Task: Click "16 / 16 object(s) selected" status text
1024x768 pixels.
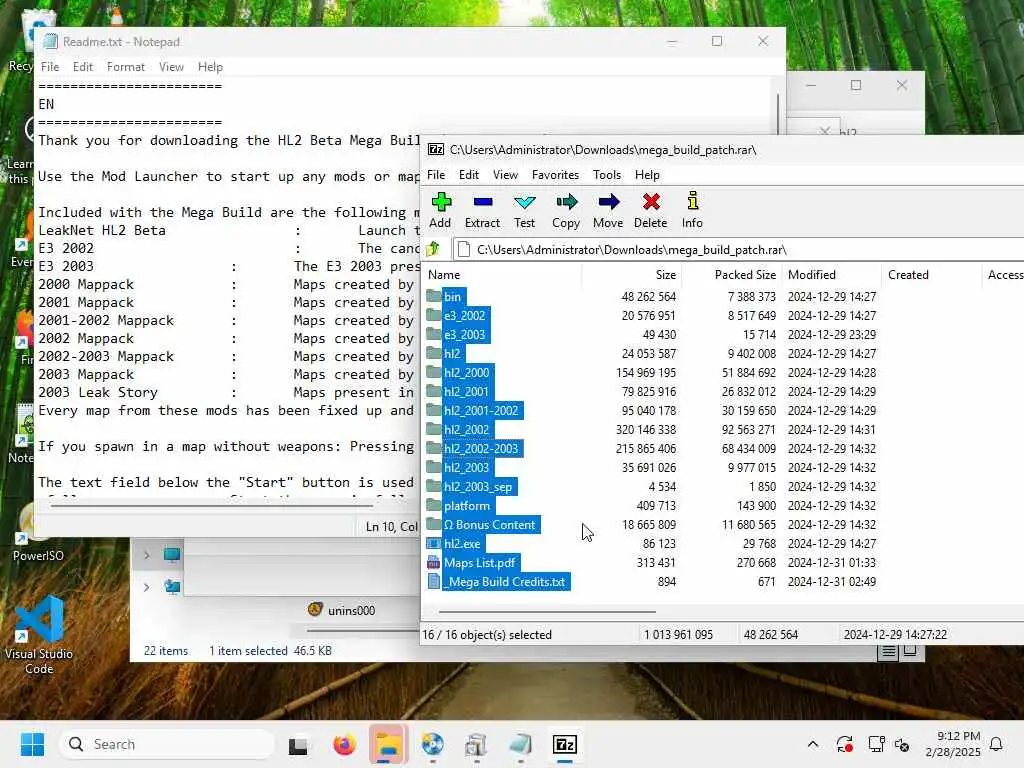Action: click(487, 634)
